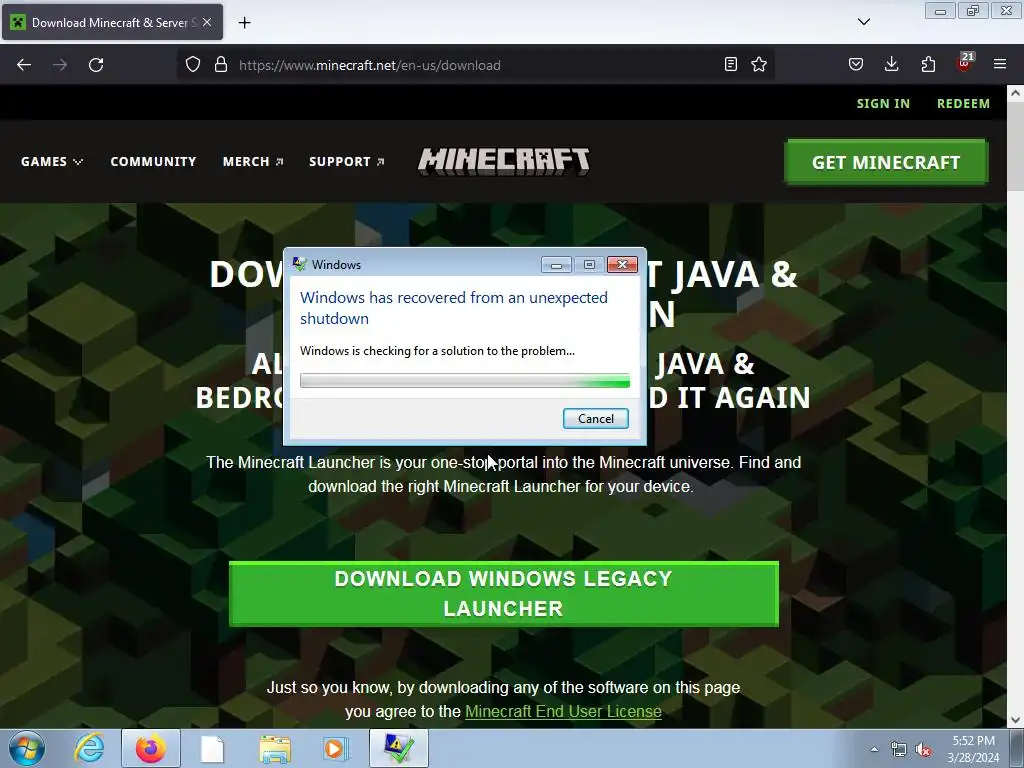Viewport: 1024px width, 768px height.
Task: Click the REDEEM link
Action: pyautogui.click(x=963, y=103)
